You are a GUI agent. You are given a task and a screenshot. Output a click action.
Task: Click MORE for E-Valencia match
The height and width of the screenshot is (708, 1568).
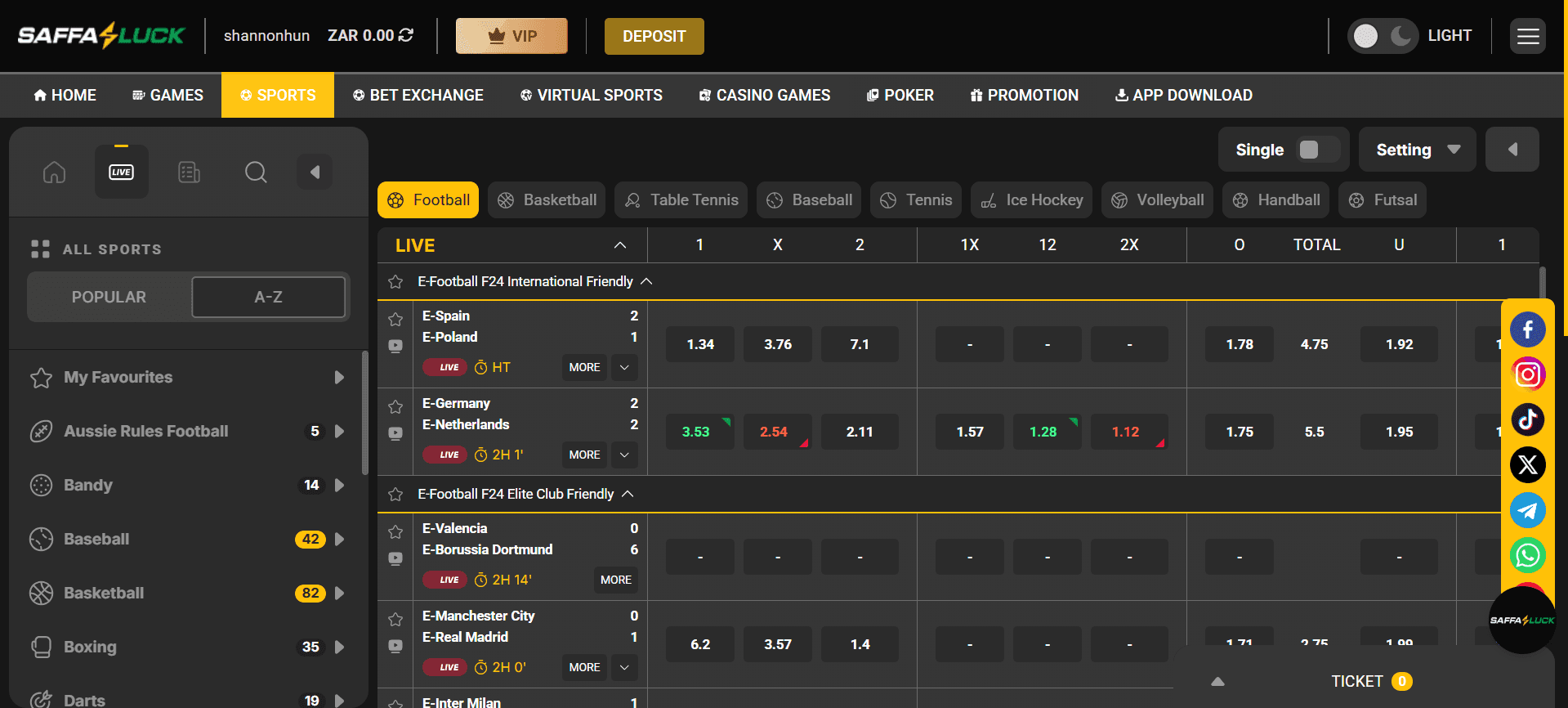coord(616,580)
